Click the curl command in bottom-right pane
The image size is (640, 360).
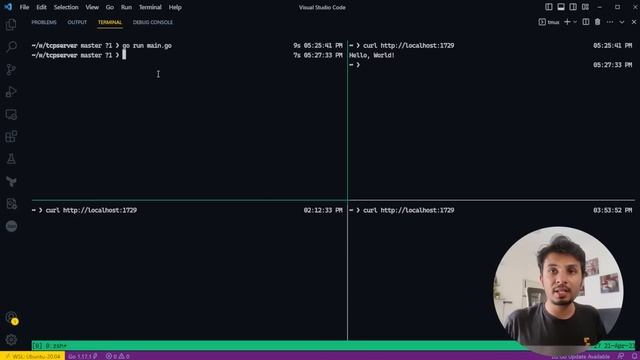pos(409,210)
